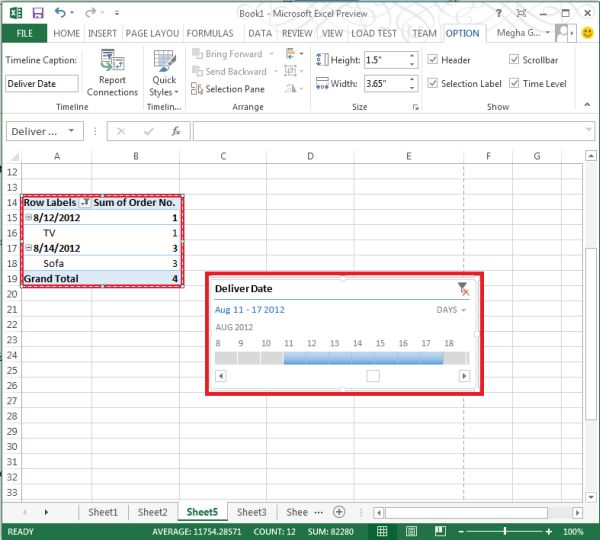This screenshot has height=540, width=600.
Task: Decrease the Width spinner value
Action: coord(412,88)
